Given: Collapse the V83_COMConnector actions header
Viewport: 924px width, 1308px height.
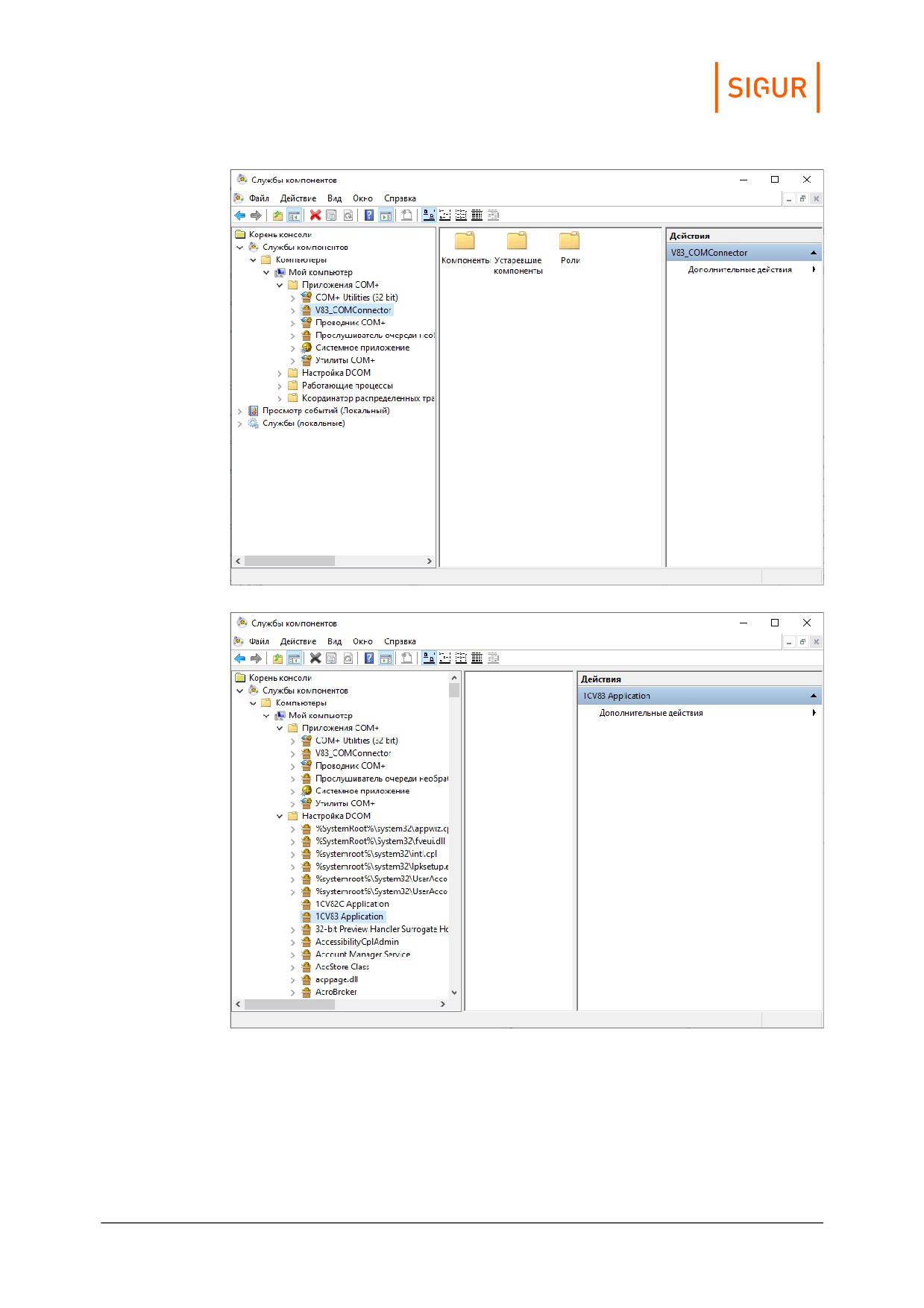Looking at the screenshot, I should (x=814, y=253).
